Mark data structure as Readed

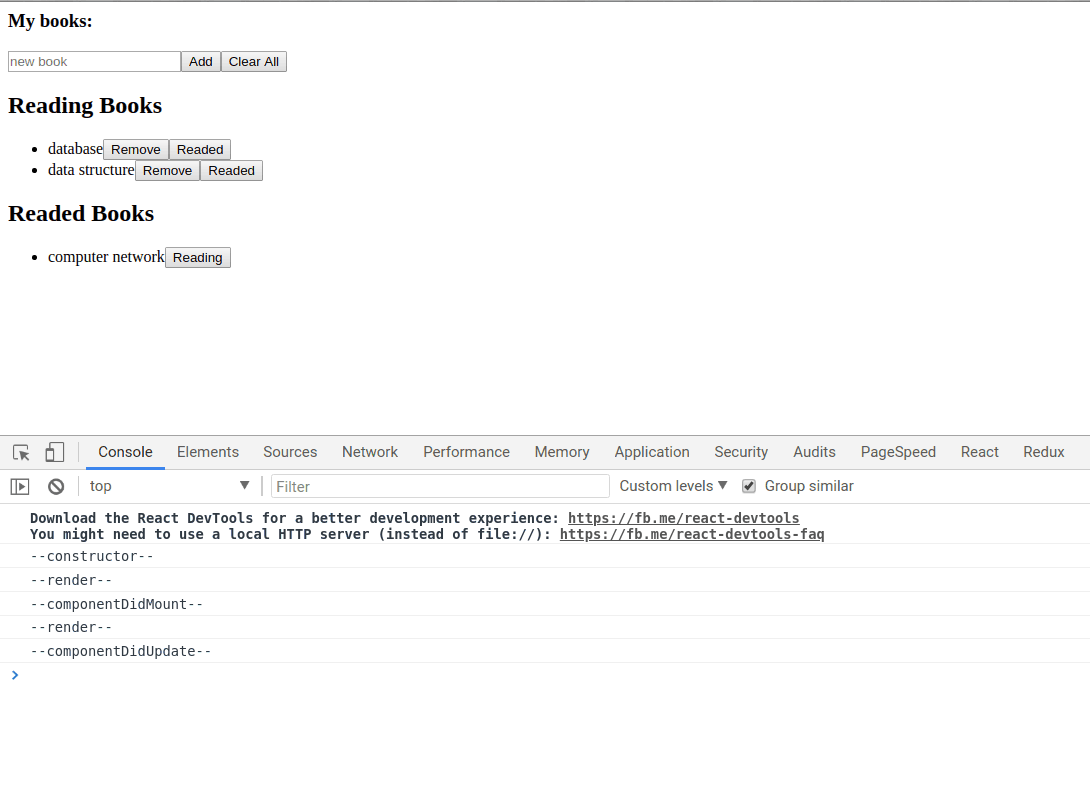[x=231, y=171]
